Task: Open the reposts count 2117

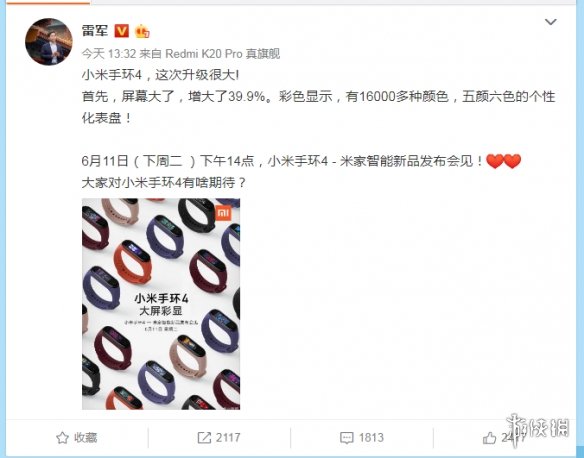Action: click(228, 438)
